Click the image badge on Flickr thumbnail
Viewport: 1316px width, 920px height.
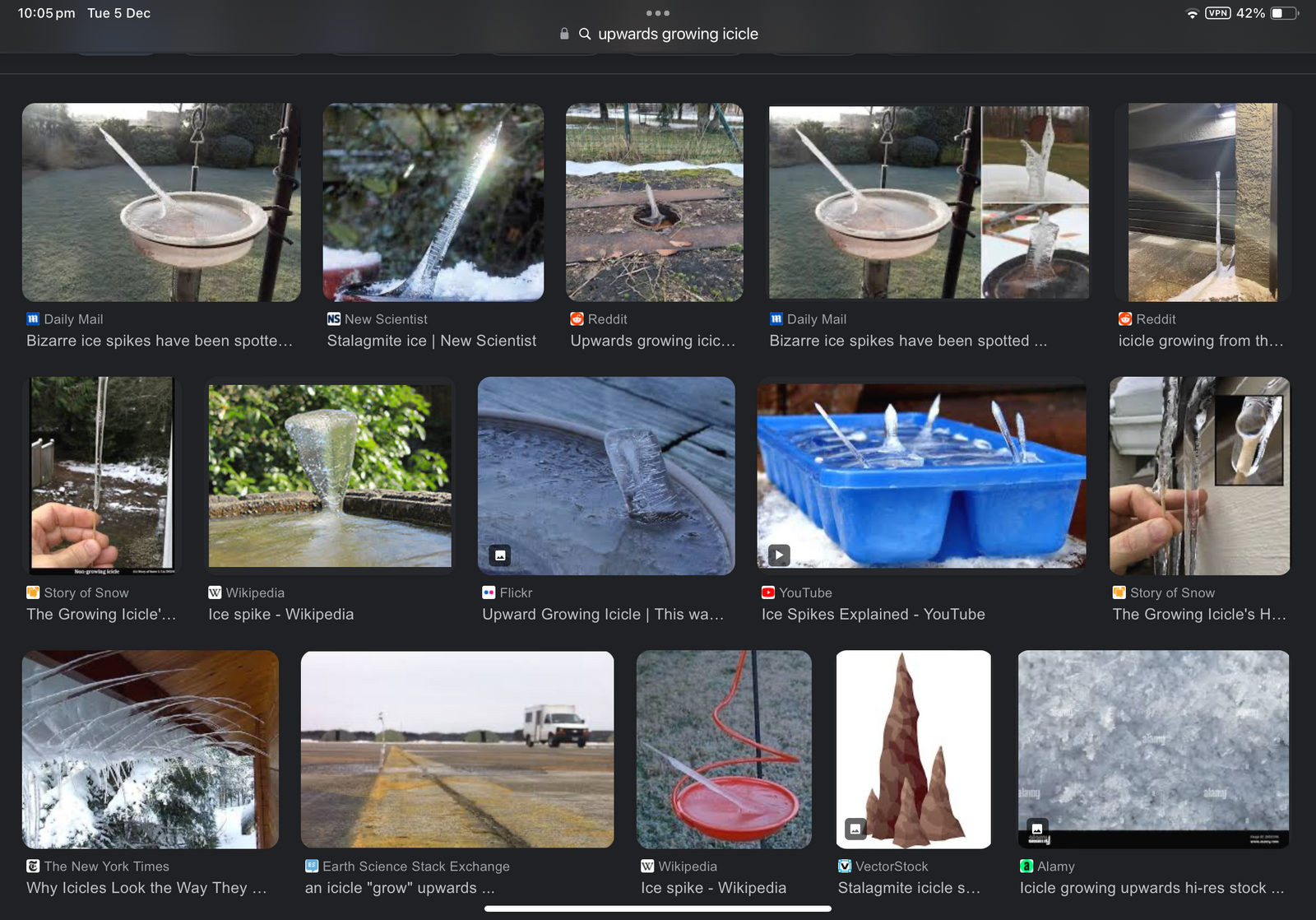coord(500,555)
